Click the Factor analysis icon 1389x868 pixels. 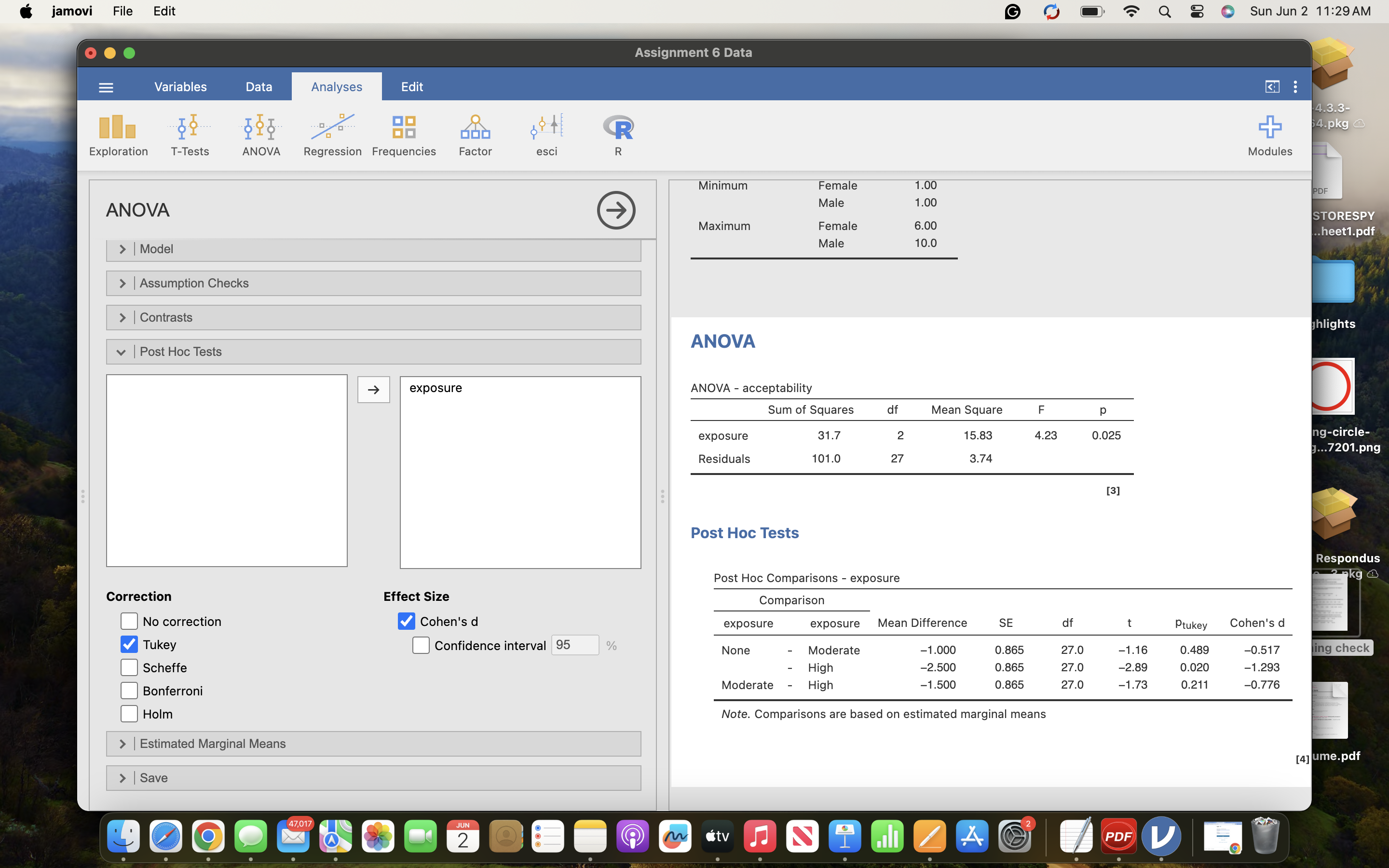[475, 135]
